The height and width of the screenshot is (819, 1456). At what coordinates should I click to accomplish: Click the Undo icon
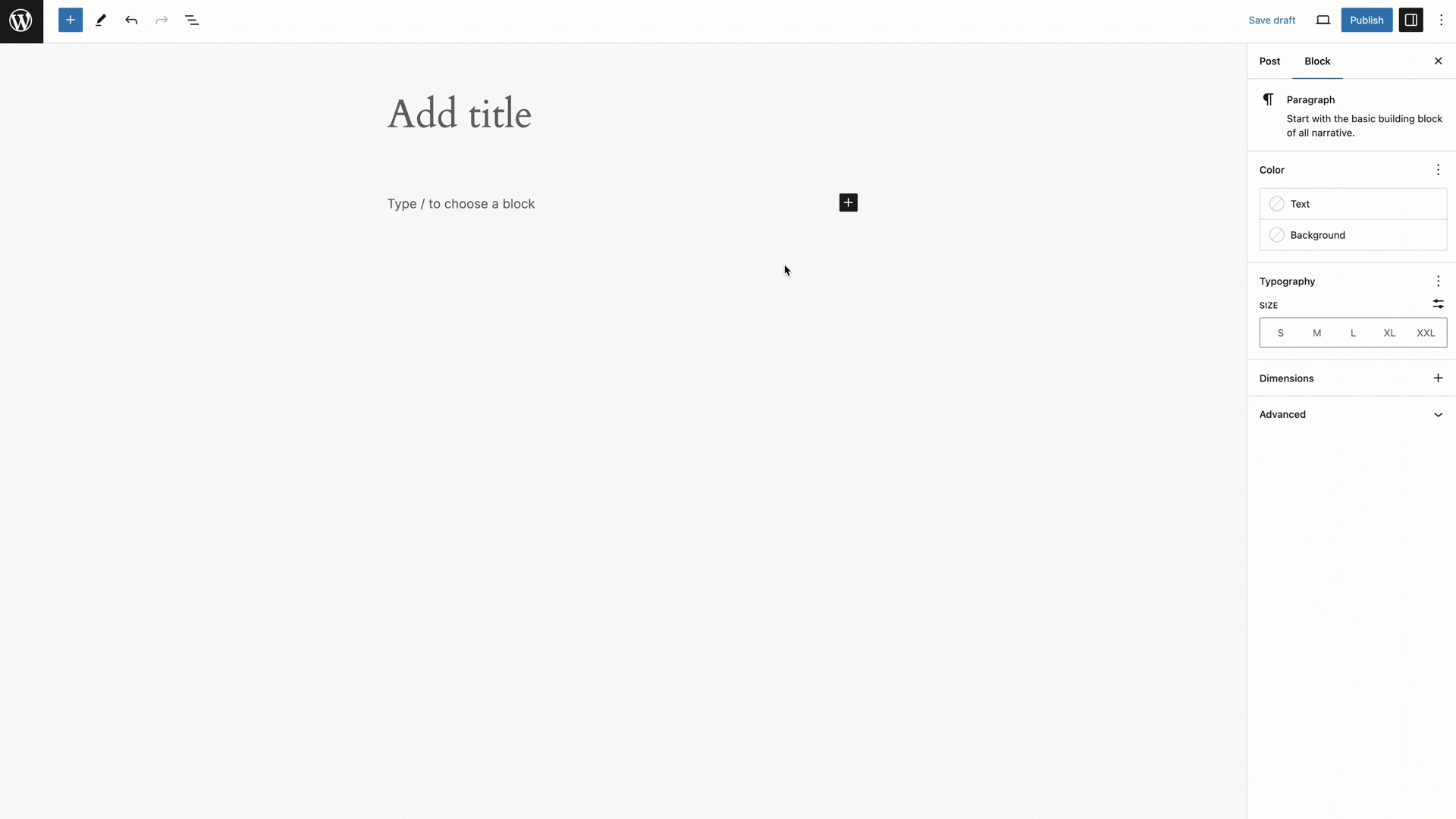[x=131, y=20]
